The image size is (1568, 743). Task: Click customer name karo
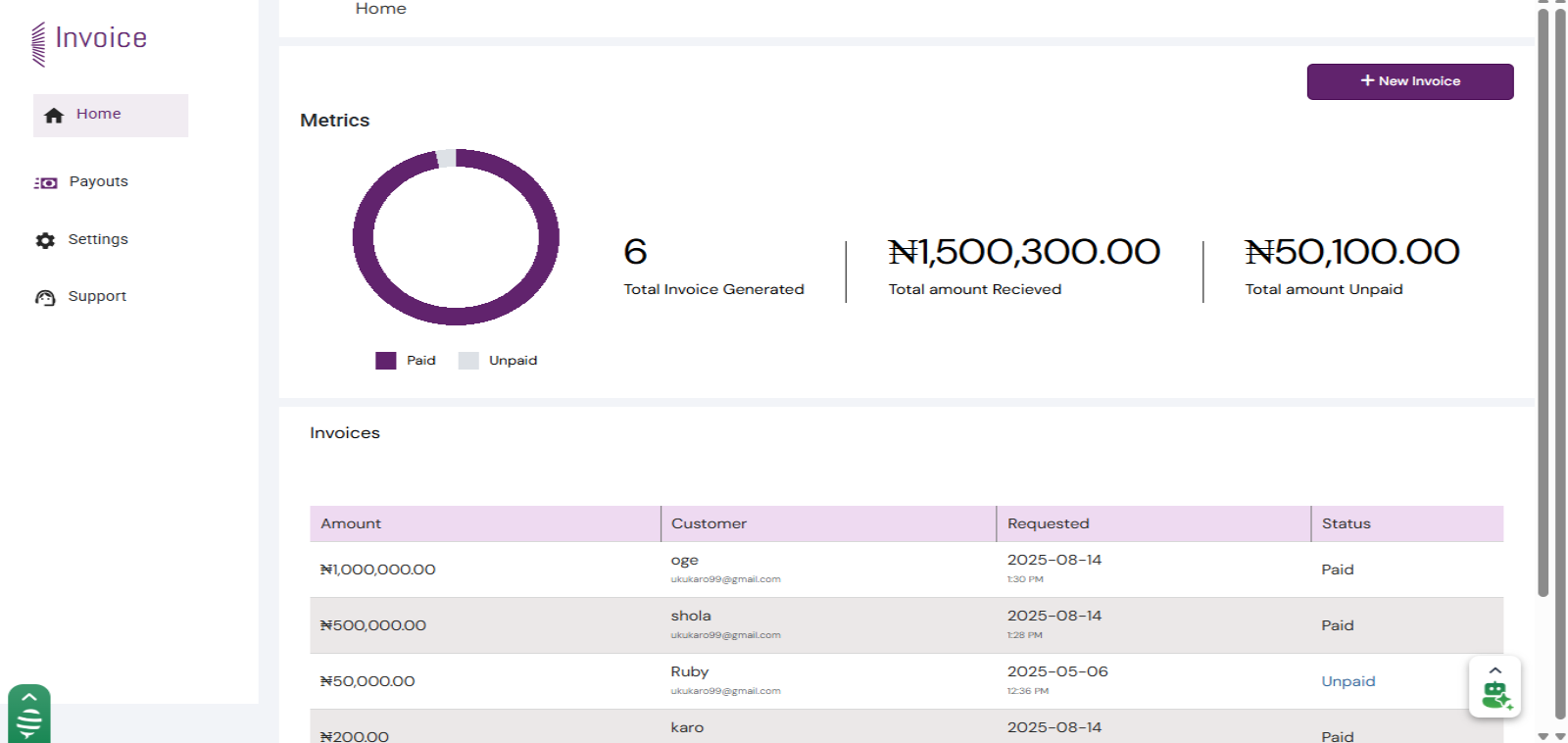pyautogui.click(x=687, y=727)
